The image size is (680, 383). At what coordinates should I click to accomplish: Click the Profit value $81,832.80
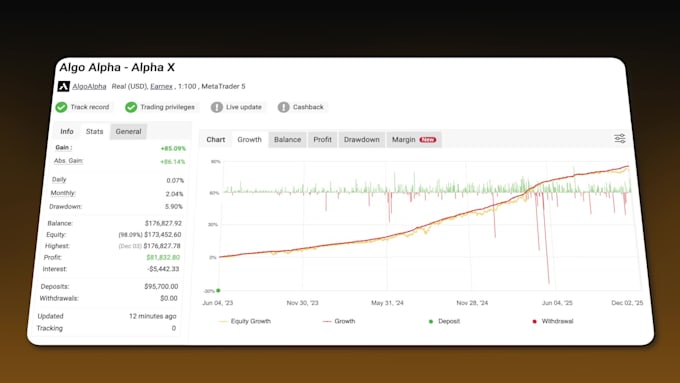(x=163, y=257)
